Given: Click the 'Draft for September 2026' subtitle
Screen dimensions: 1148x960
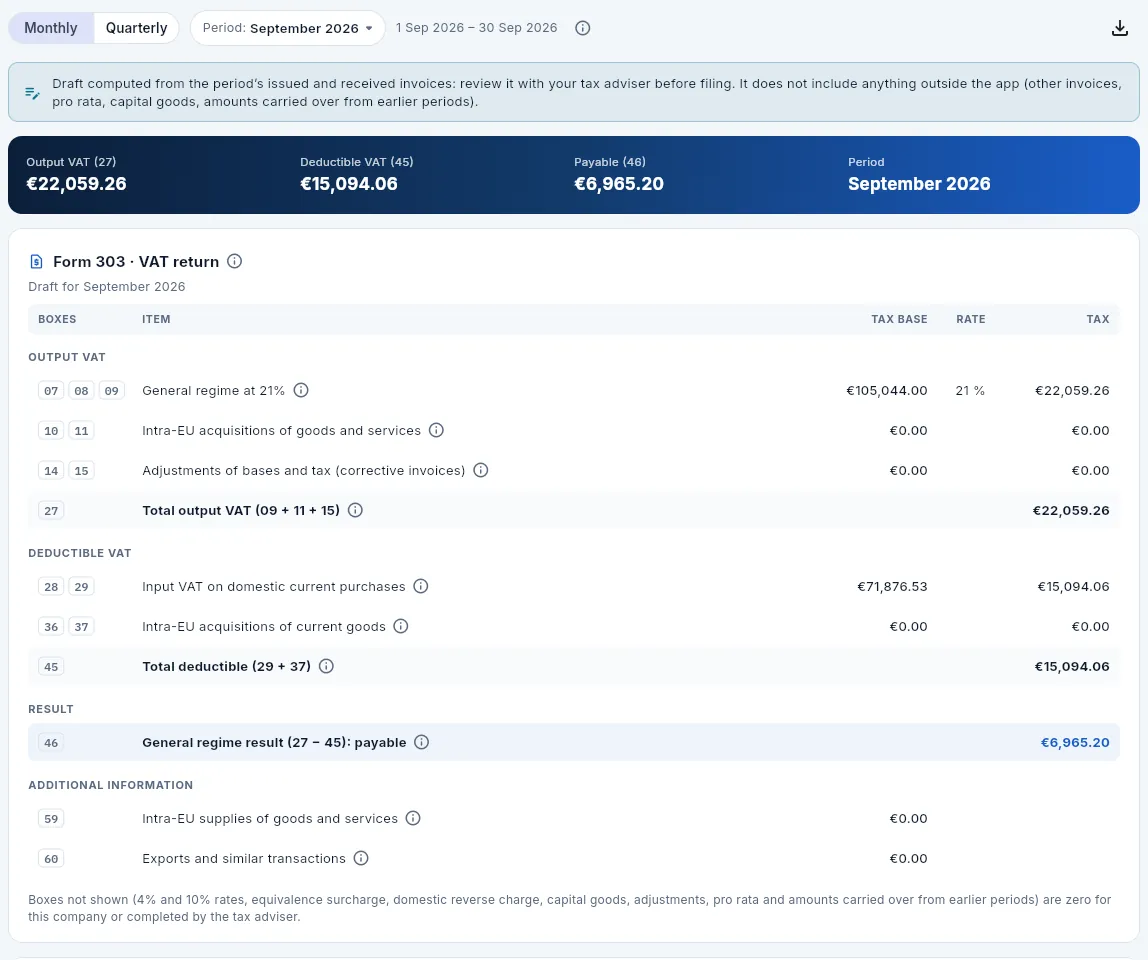Looking at the screenshot, I should 107,286.
